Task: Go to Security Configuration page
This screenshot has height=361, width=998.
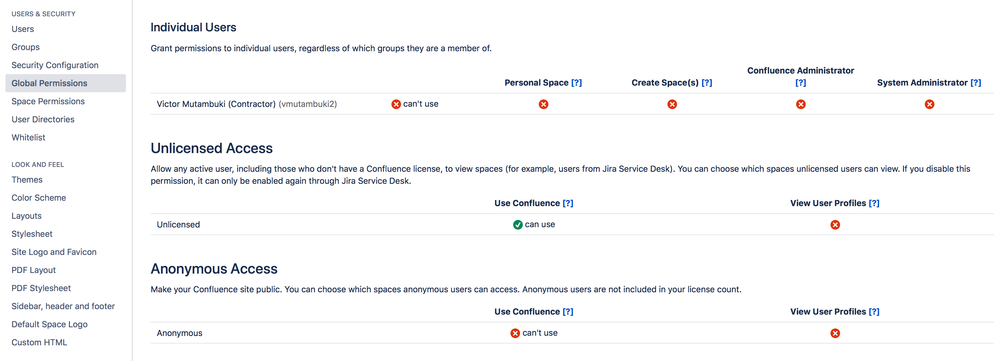Action: (55, 65)
